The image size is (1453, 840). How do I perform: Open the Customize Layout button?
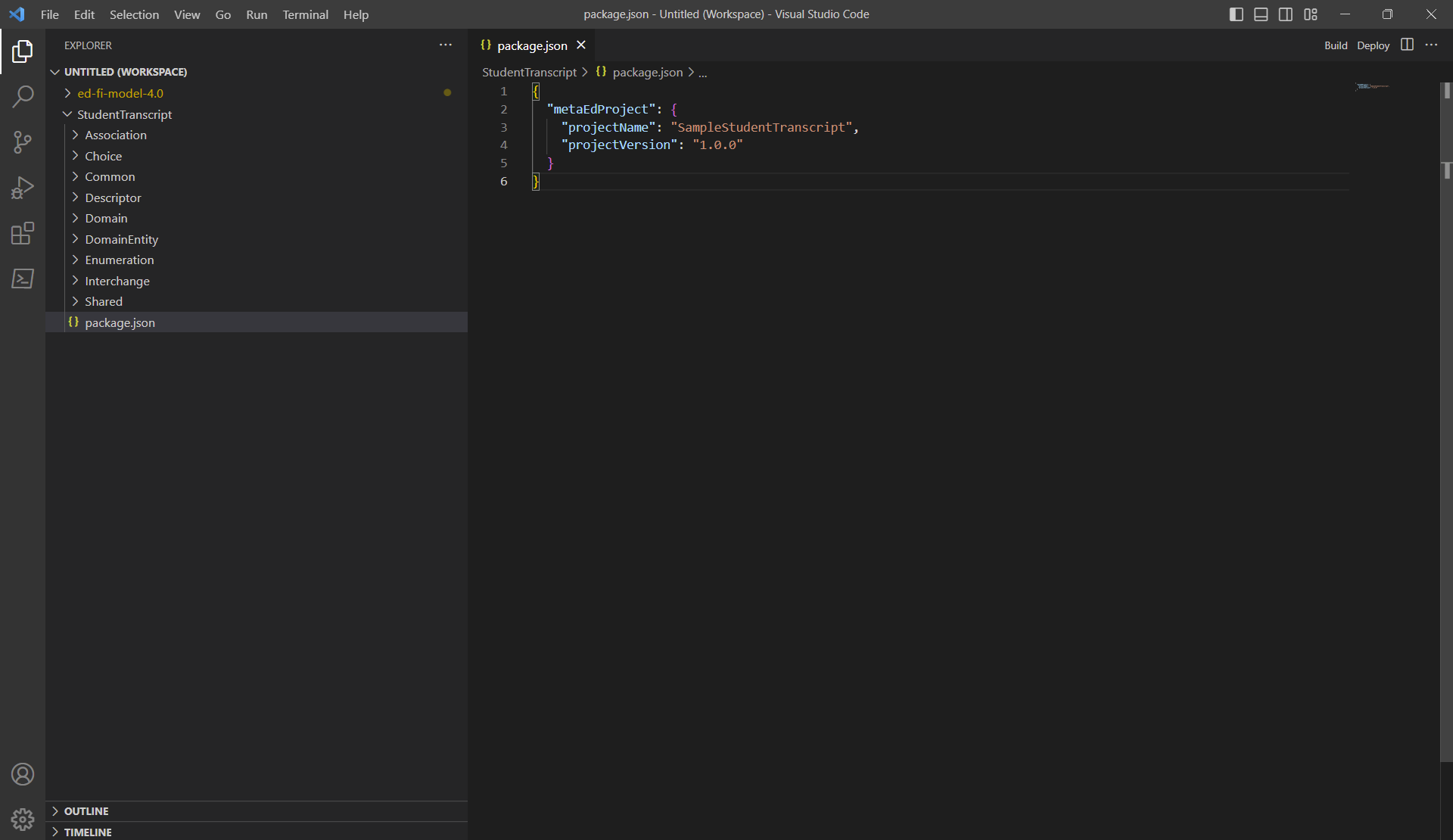tap(1311, 14)
